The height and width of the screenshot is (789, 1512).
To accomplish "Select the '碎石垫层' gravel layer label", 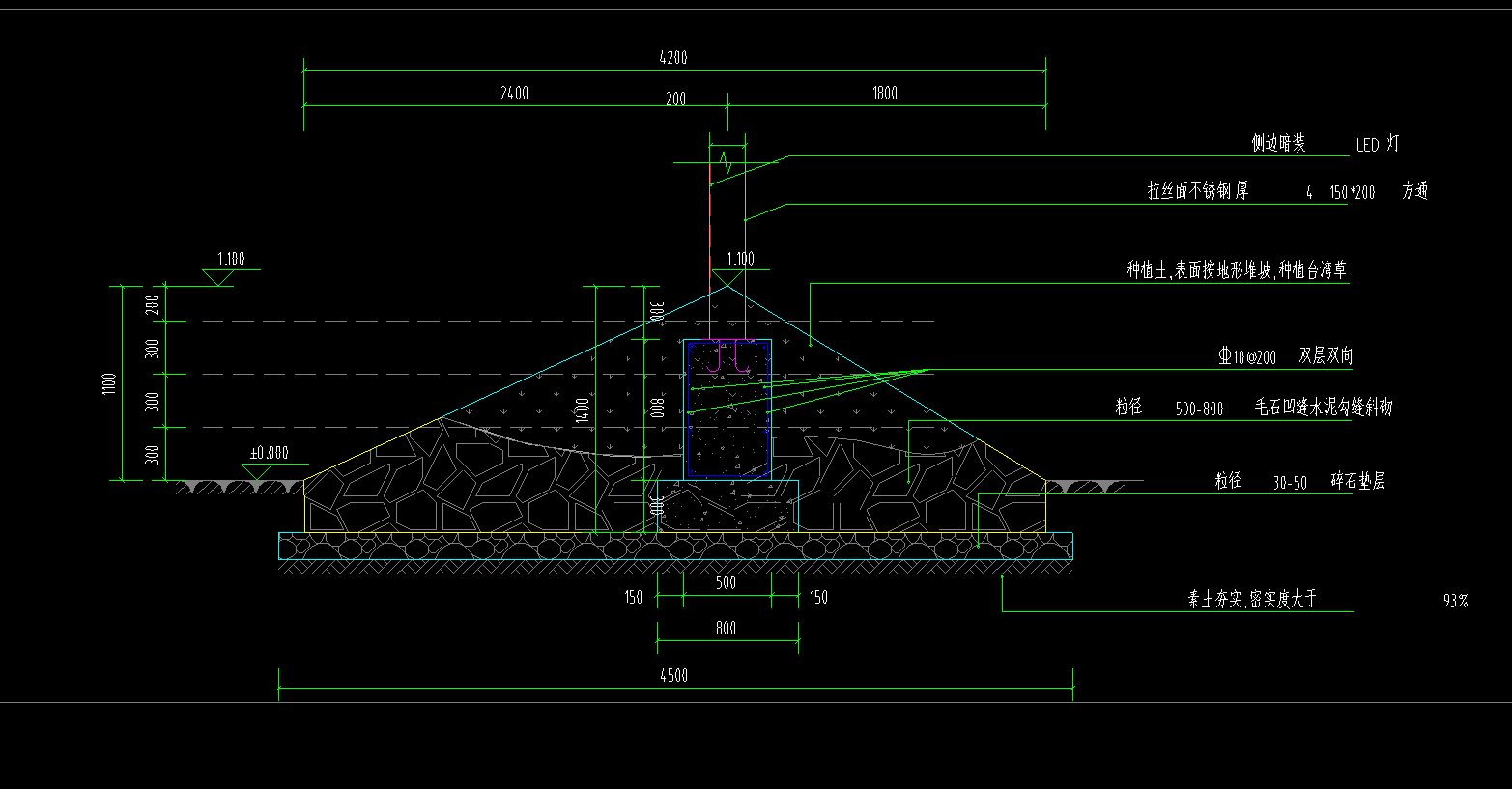I will coord(1357,481).
